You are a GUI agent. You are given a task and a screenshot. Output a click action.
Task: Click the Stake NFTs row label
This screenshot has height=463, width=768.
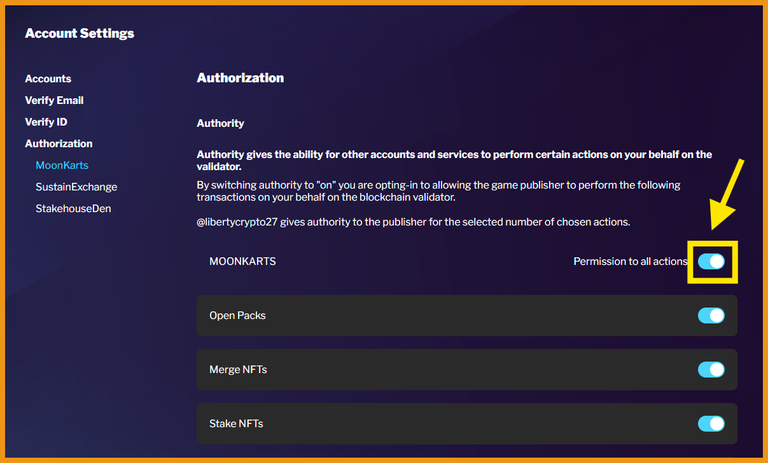pyautogui.click(x=236, y=423)
